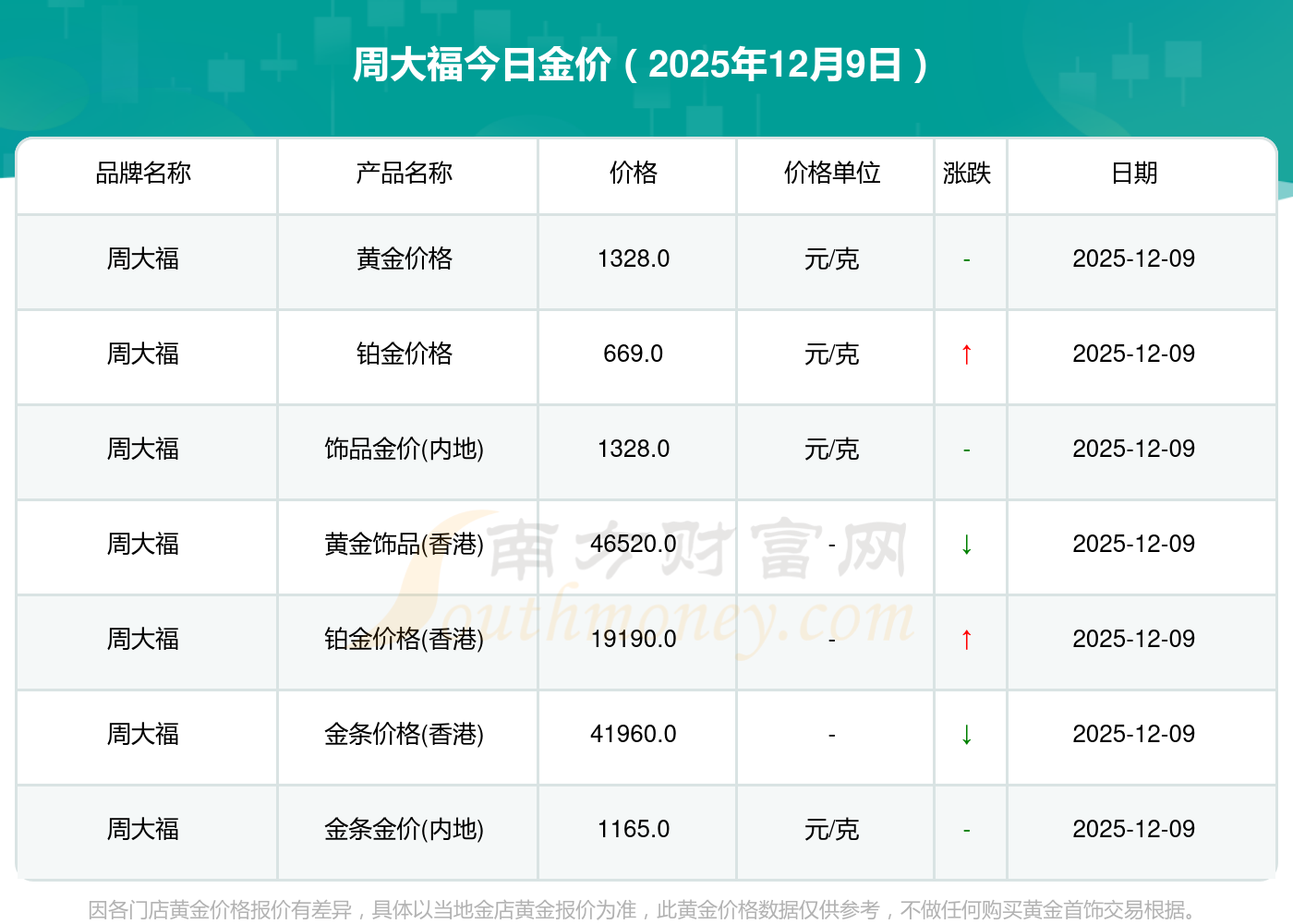
Task: Click the price 19190.0
Action: coord(634,639)
